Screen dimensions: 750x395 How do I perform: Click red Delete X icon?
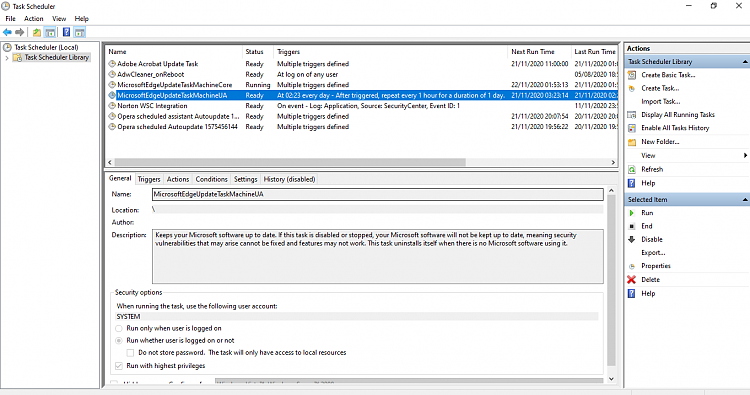click(x=632, y=280)
